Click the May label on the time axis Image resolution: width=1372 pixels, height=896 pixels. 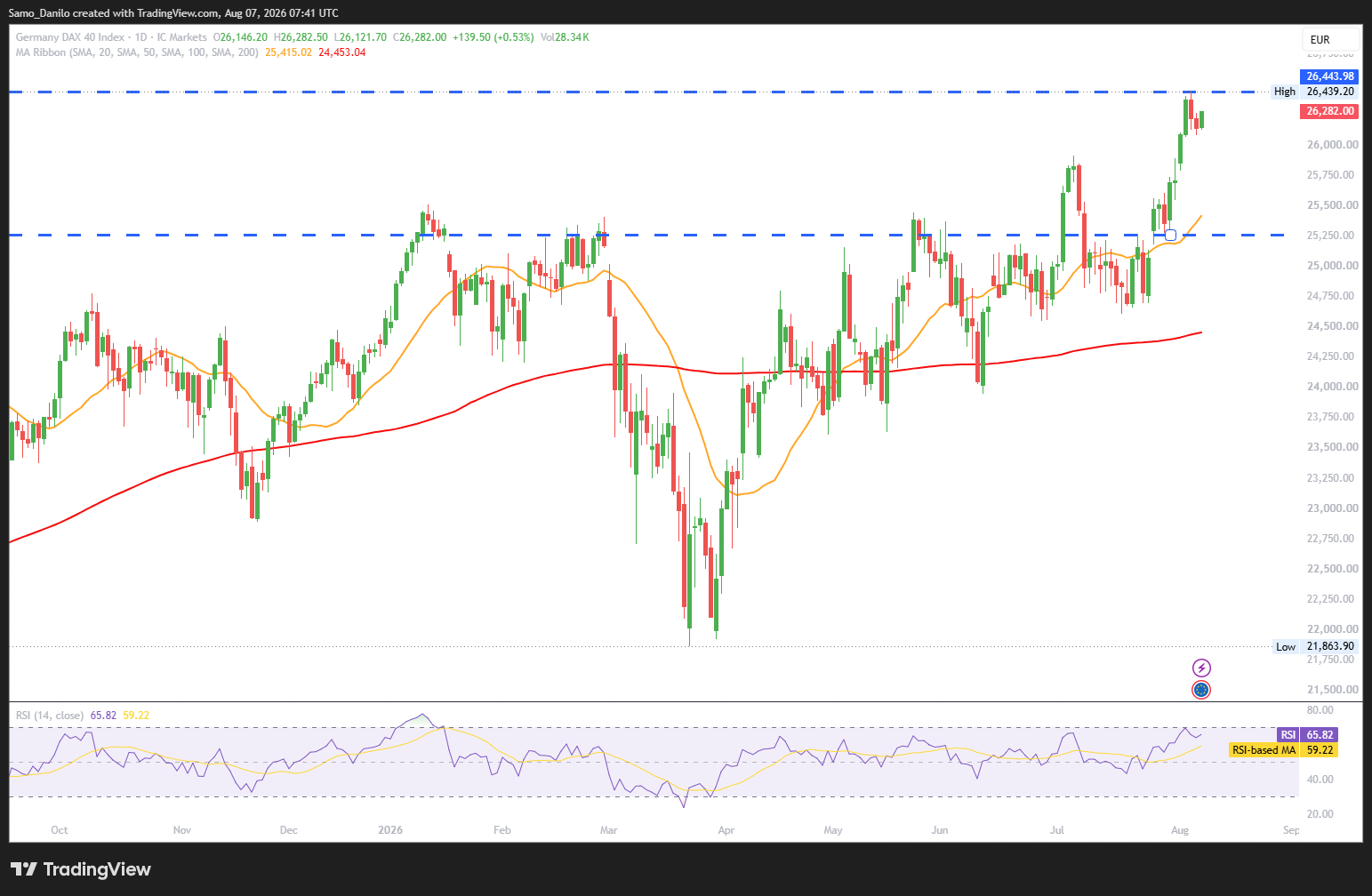pos(833,830)
